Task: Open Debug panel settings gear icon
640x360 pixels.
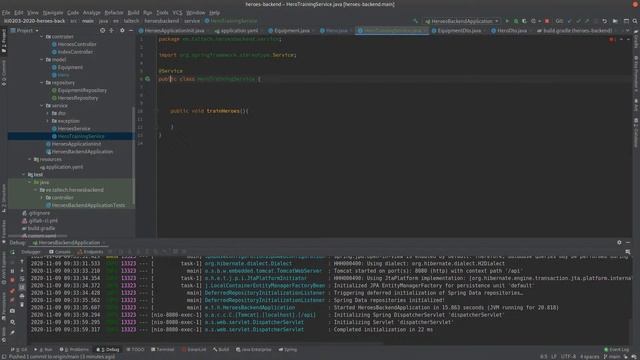Action: click(x=619, y=242)
